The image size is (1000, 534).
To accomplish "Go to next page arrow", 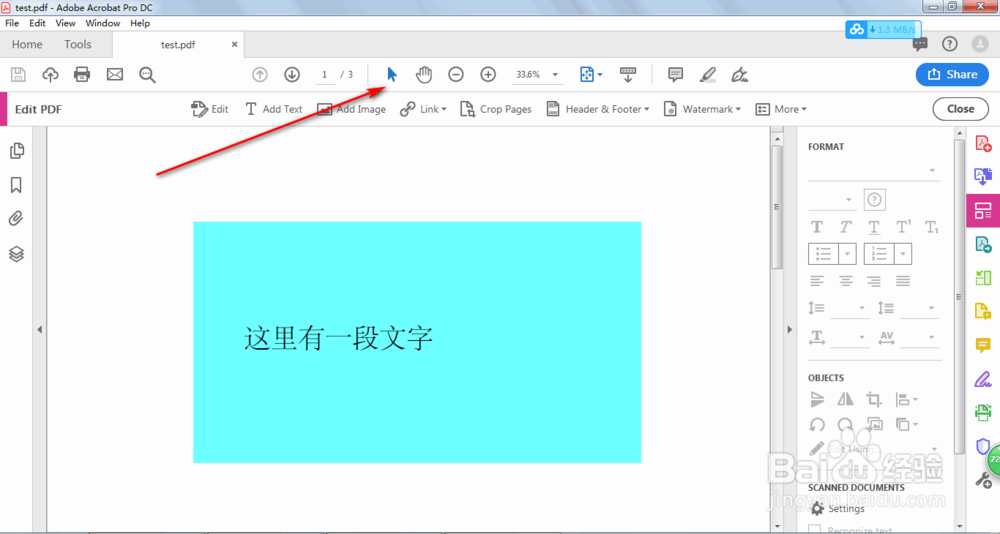I will pos(292,75).
